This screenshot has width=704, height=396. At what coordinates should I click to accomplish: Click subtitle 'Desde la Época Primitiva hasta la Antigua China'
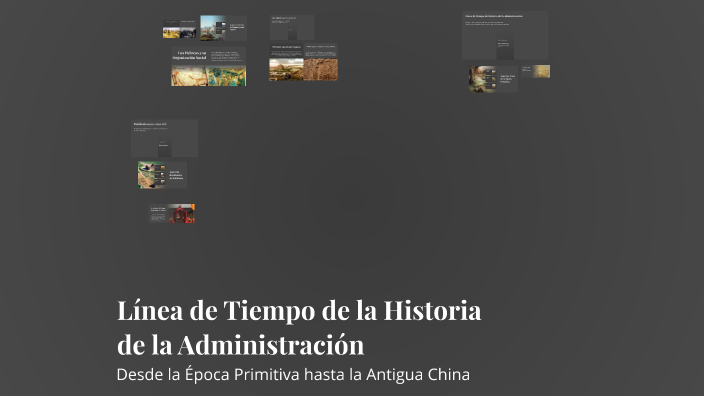pos(293,374)
